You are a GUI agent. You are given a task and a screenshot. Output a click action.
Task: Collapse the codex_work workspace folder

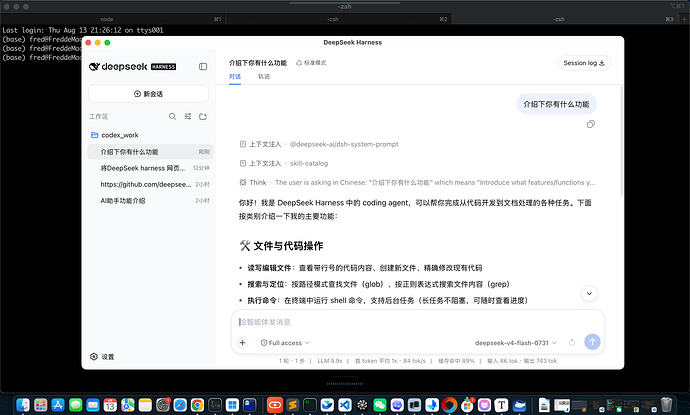(114, 135)
